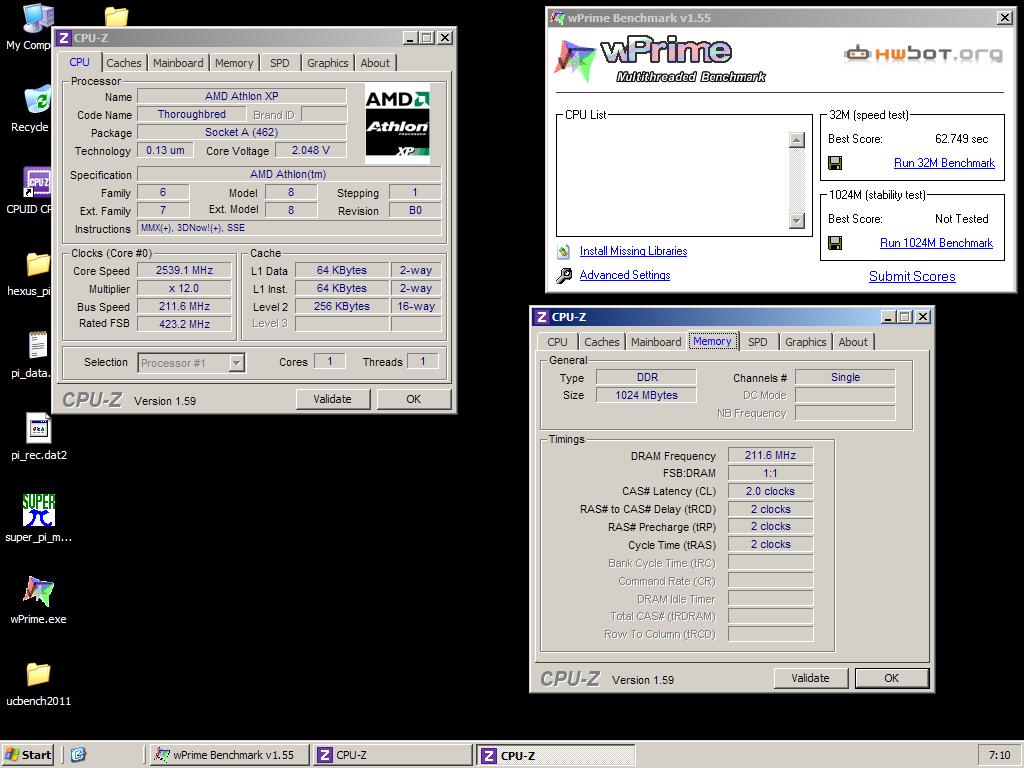
Task: Select the ucbench2011 folder icon
Action: click(38, 674)
